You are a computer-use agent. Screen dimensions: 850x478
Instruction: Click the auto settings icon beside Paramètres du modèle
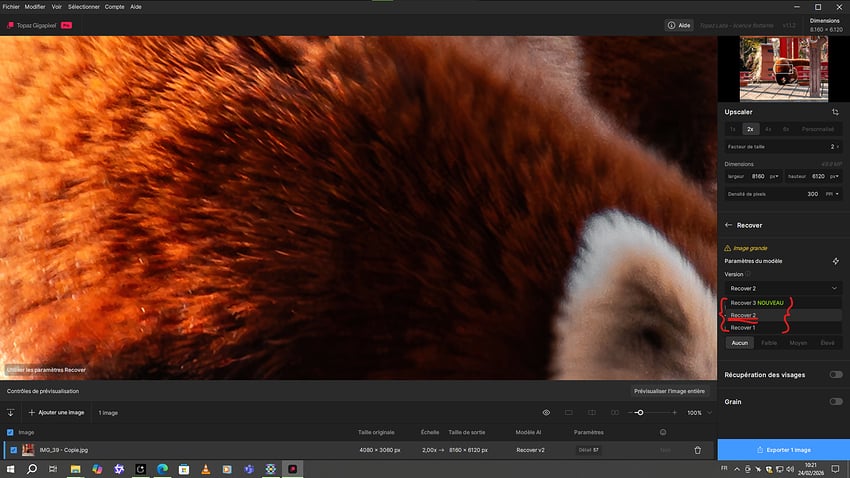point(835,261)
